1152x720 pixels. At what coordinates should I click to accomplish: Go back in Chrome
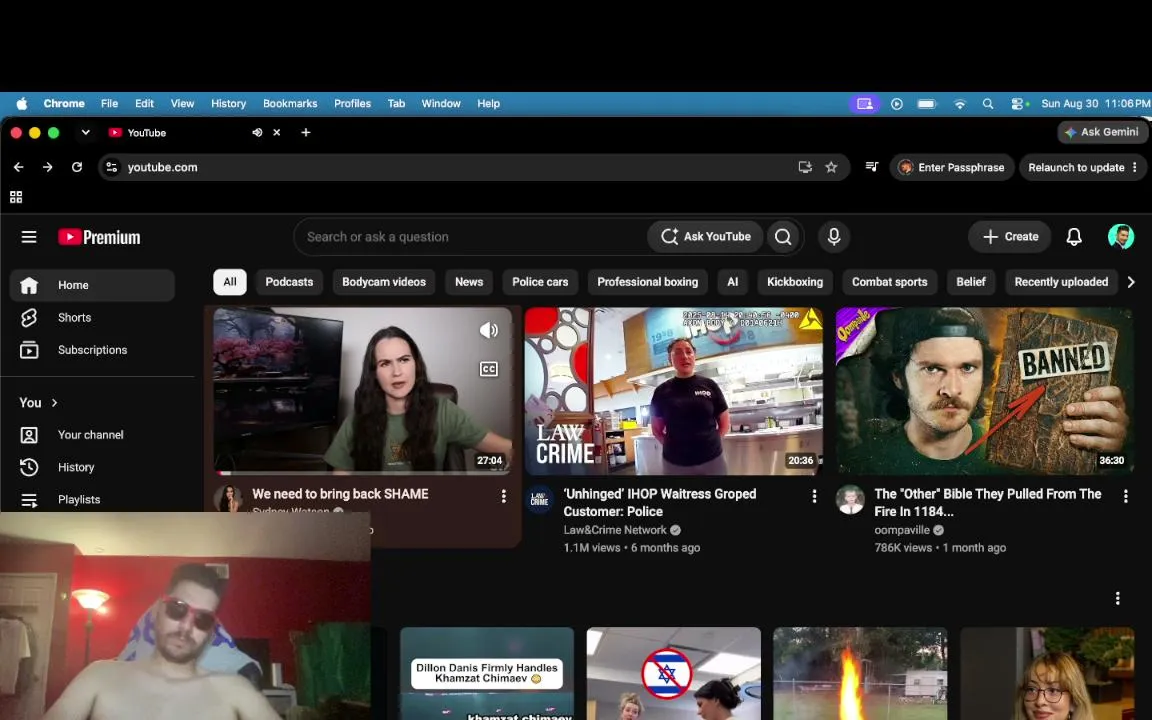[18, 168]
